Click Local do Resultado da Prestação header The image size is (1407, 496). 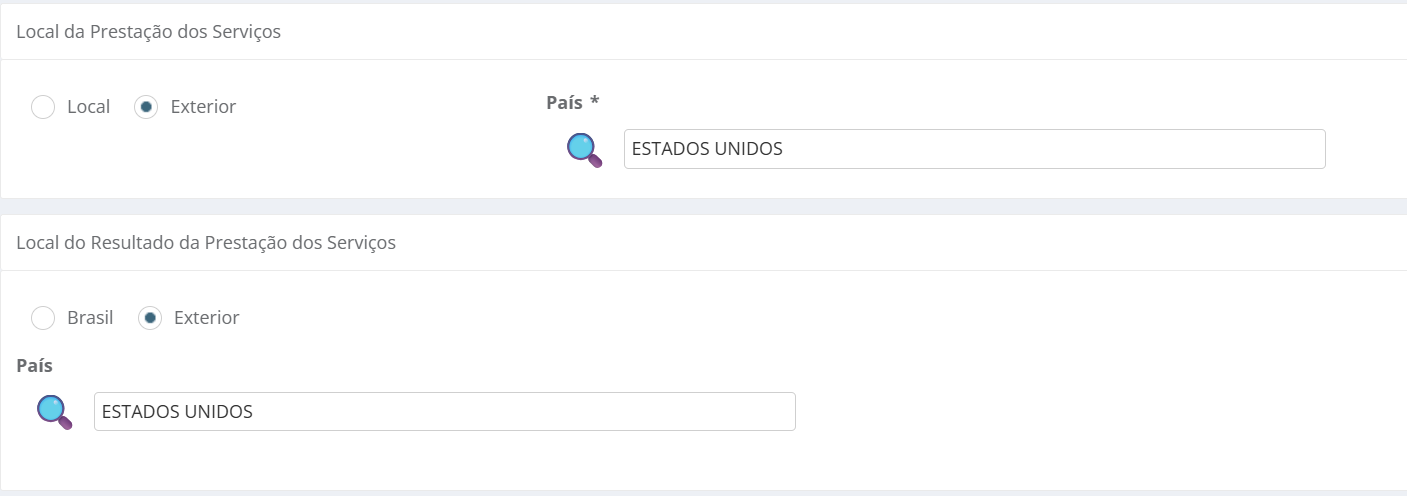pos(206,243)
